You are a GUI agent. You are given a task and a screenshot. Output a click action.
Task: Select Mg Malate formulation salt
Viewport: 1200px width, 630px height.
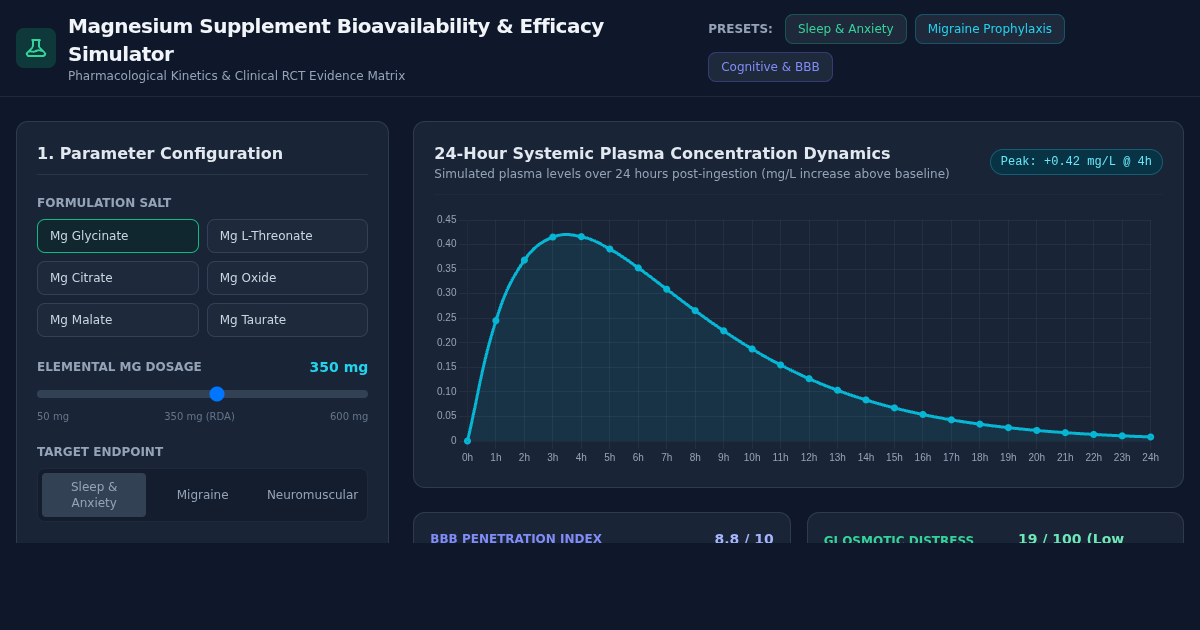pos(118,320)
